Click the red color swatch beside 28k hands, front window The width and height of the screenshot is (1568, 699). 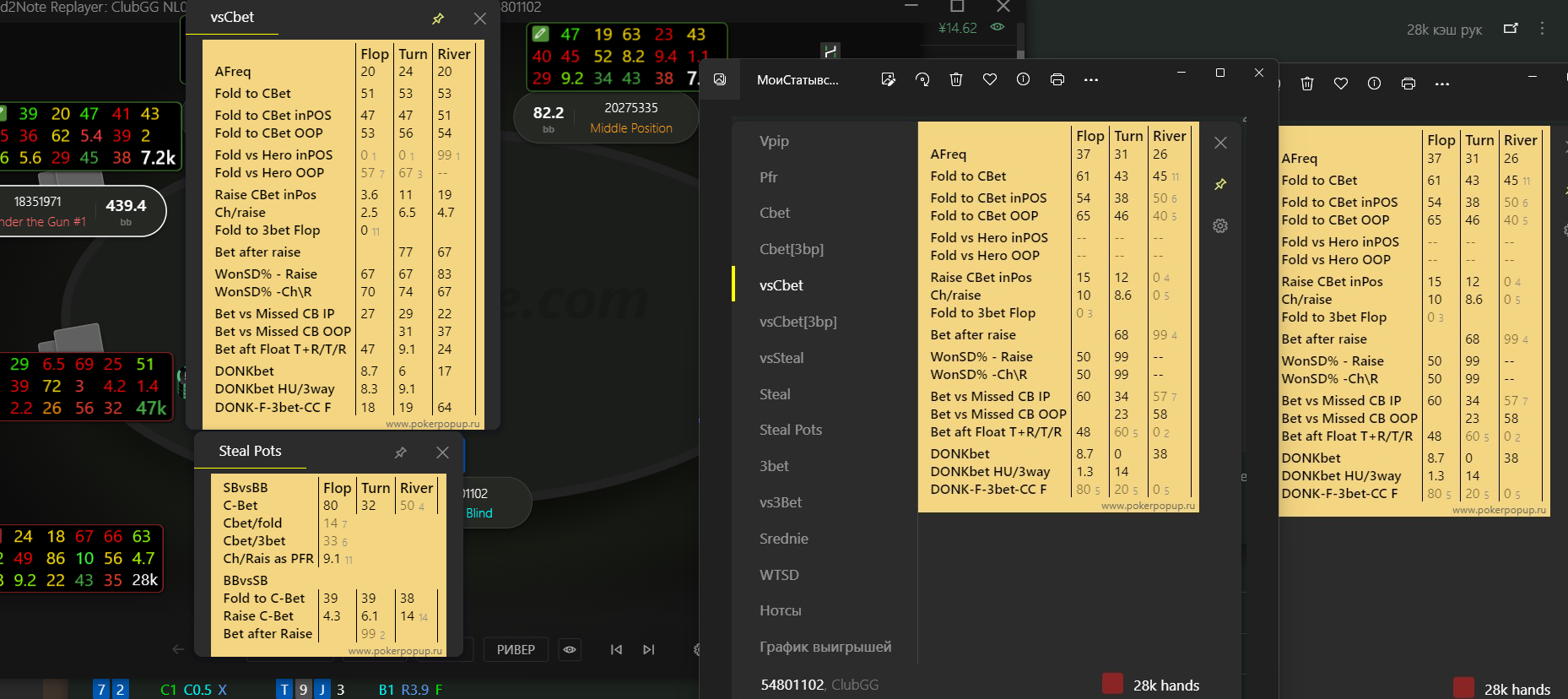point(1112,684)
